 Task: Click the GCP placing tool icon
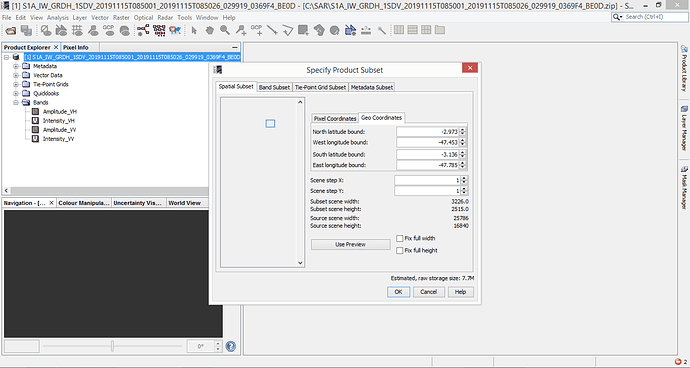256,30
